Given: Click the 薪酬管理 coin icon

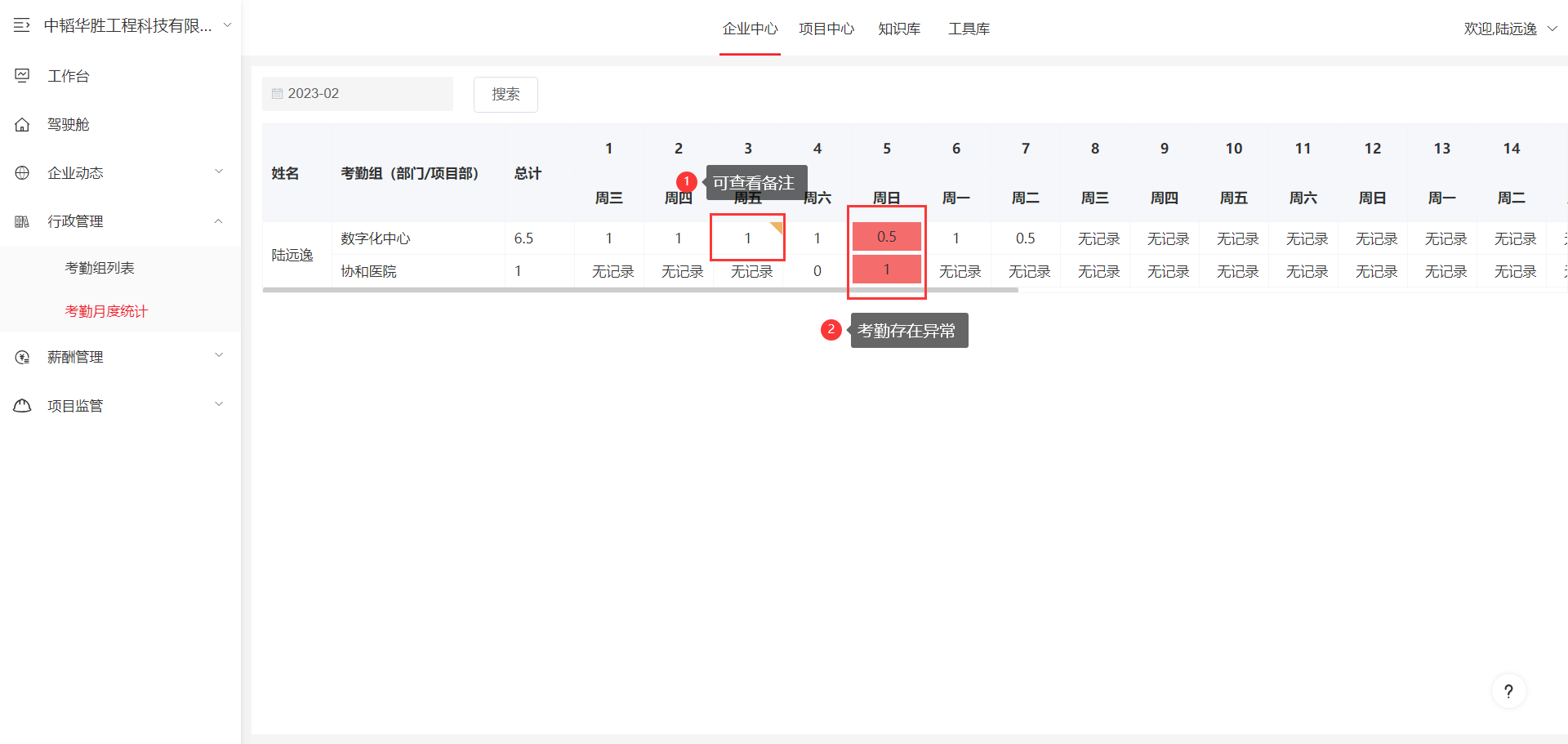Looking at the screenshot, I should pyautogui.click(x=22, y=357).
